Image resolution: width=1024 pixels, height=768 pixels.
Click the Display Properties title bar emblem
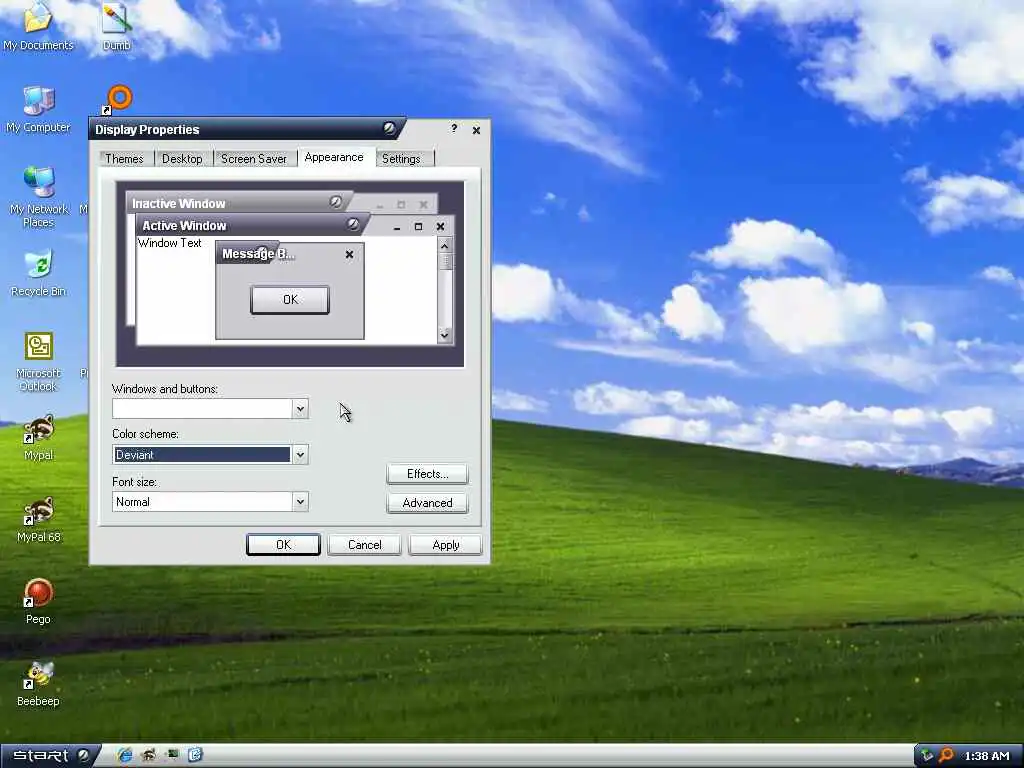(x=389, y=128)
